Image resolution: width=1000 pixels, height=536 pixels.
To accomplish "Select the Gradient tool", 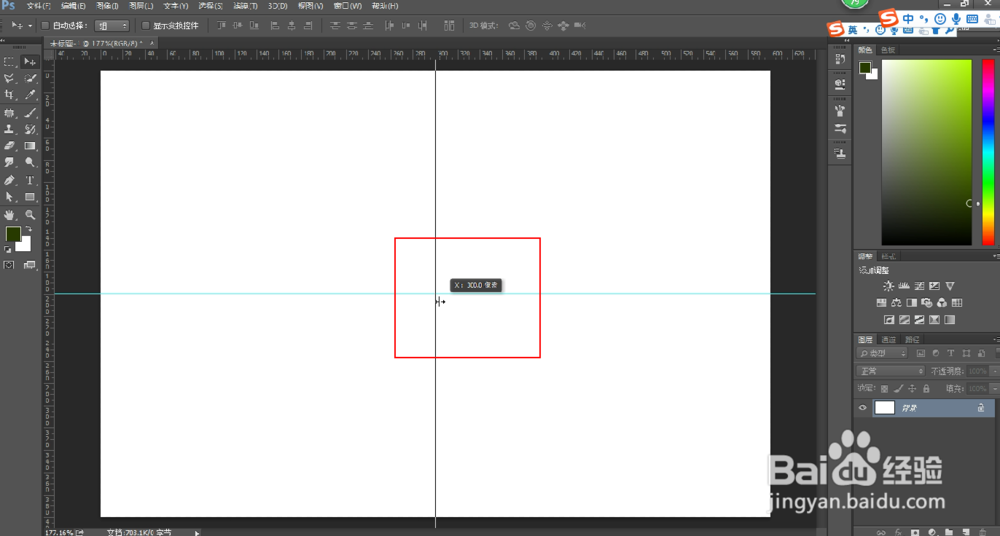I will click(x=29, y=146).
